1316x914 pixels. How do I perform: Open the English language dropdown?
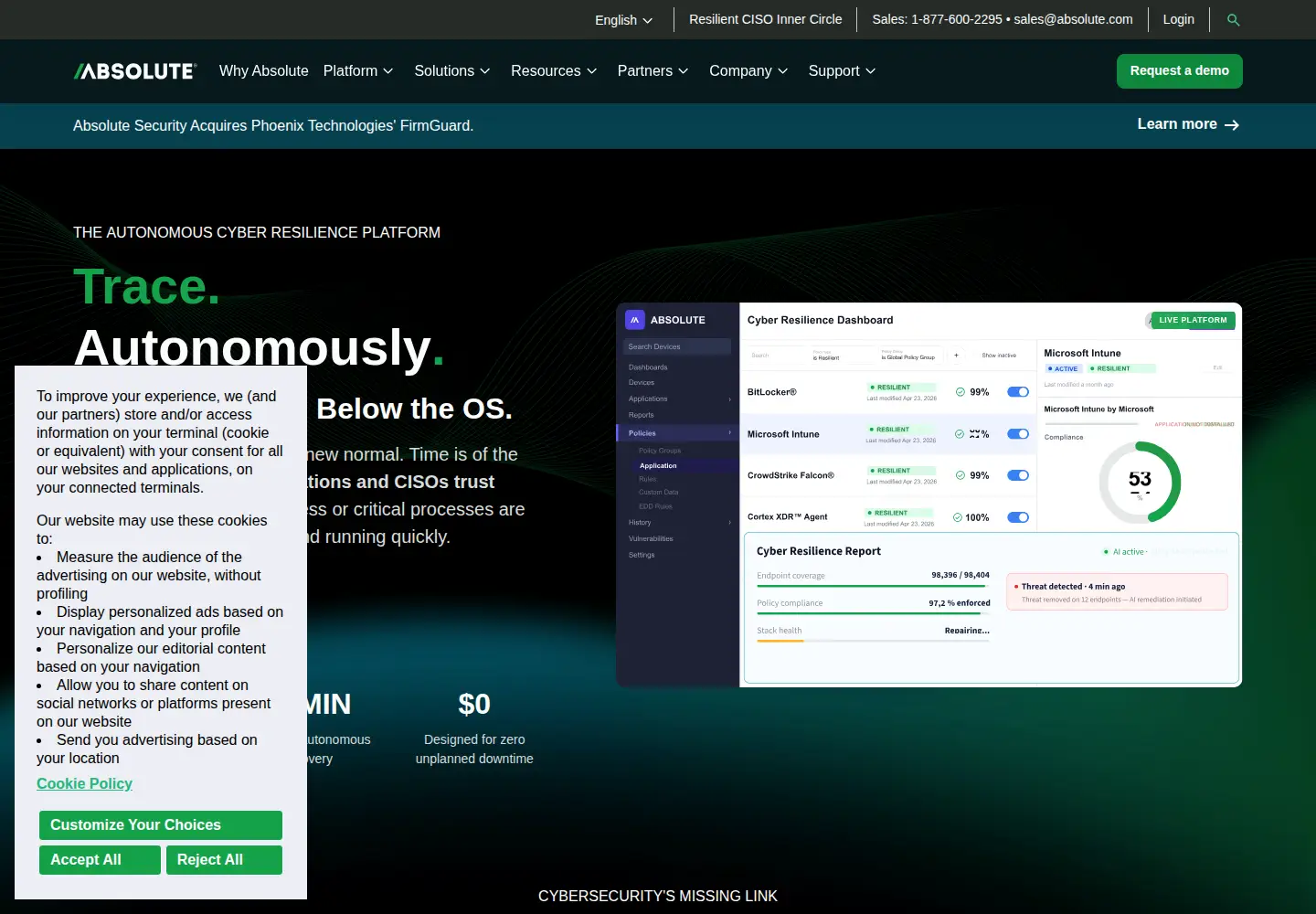623,20
